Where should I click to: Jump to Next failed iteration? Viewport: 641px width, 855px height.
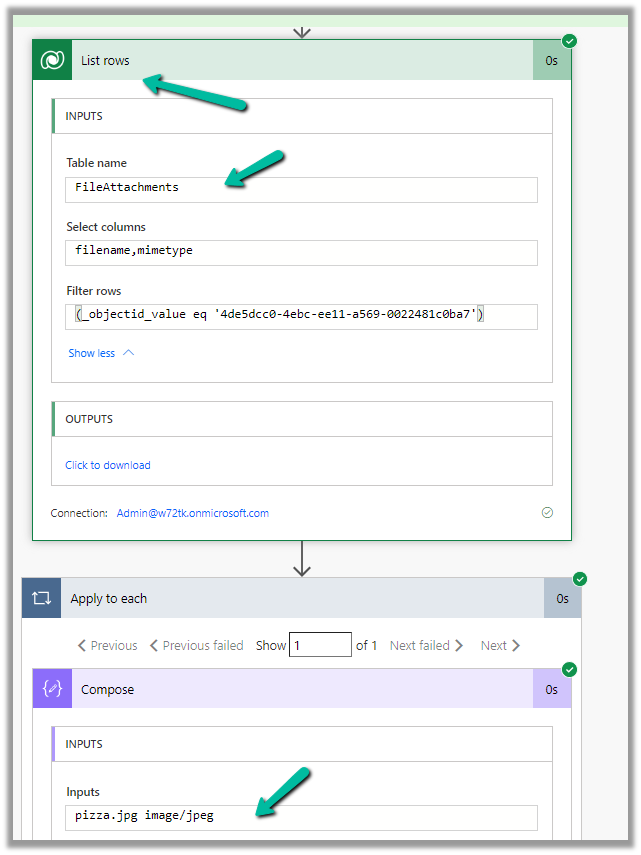tap(426, 646)
